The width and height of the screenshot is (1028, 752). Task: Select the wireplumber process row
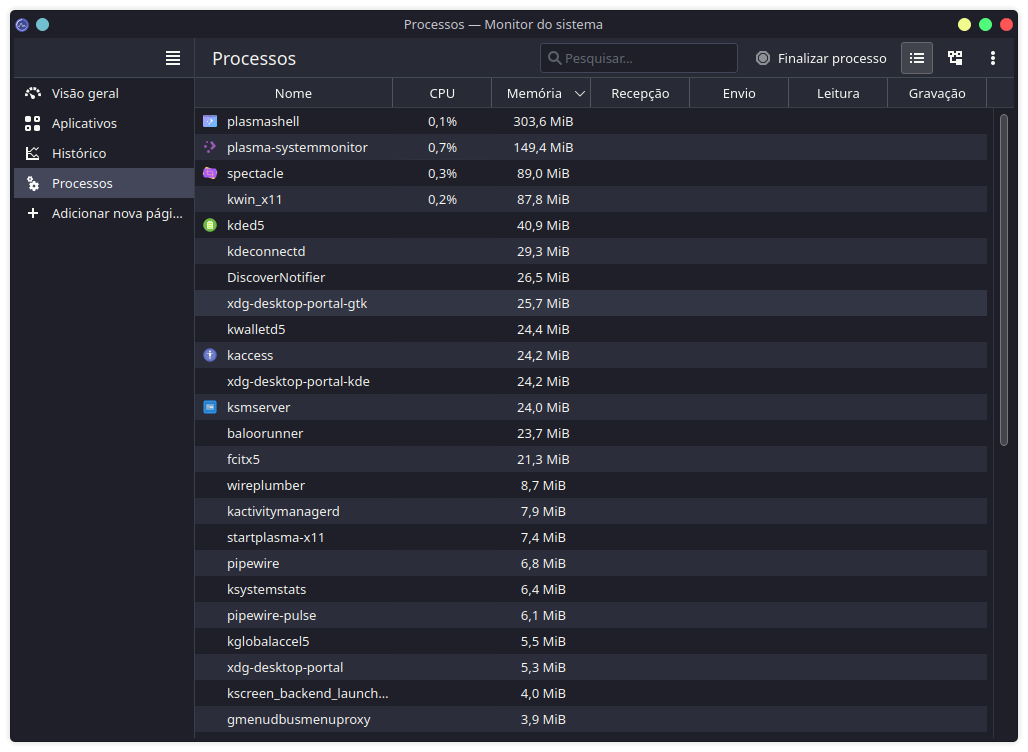(x=591, y=485)
